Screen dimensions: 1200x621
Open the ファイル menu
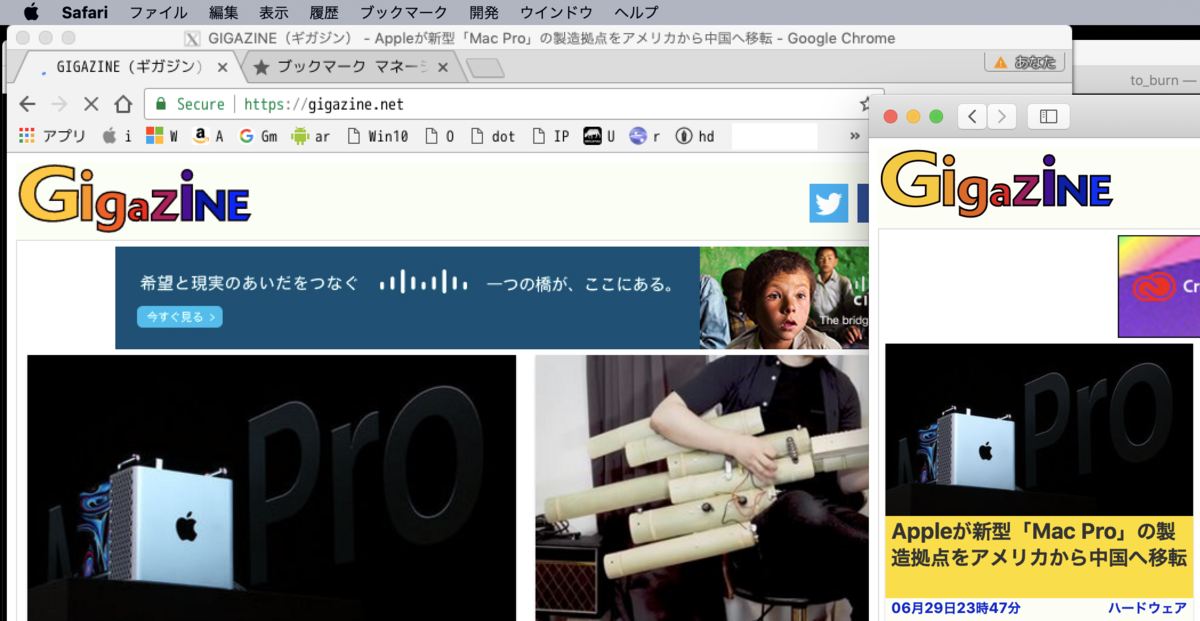point(158,12)
